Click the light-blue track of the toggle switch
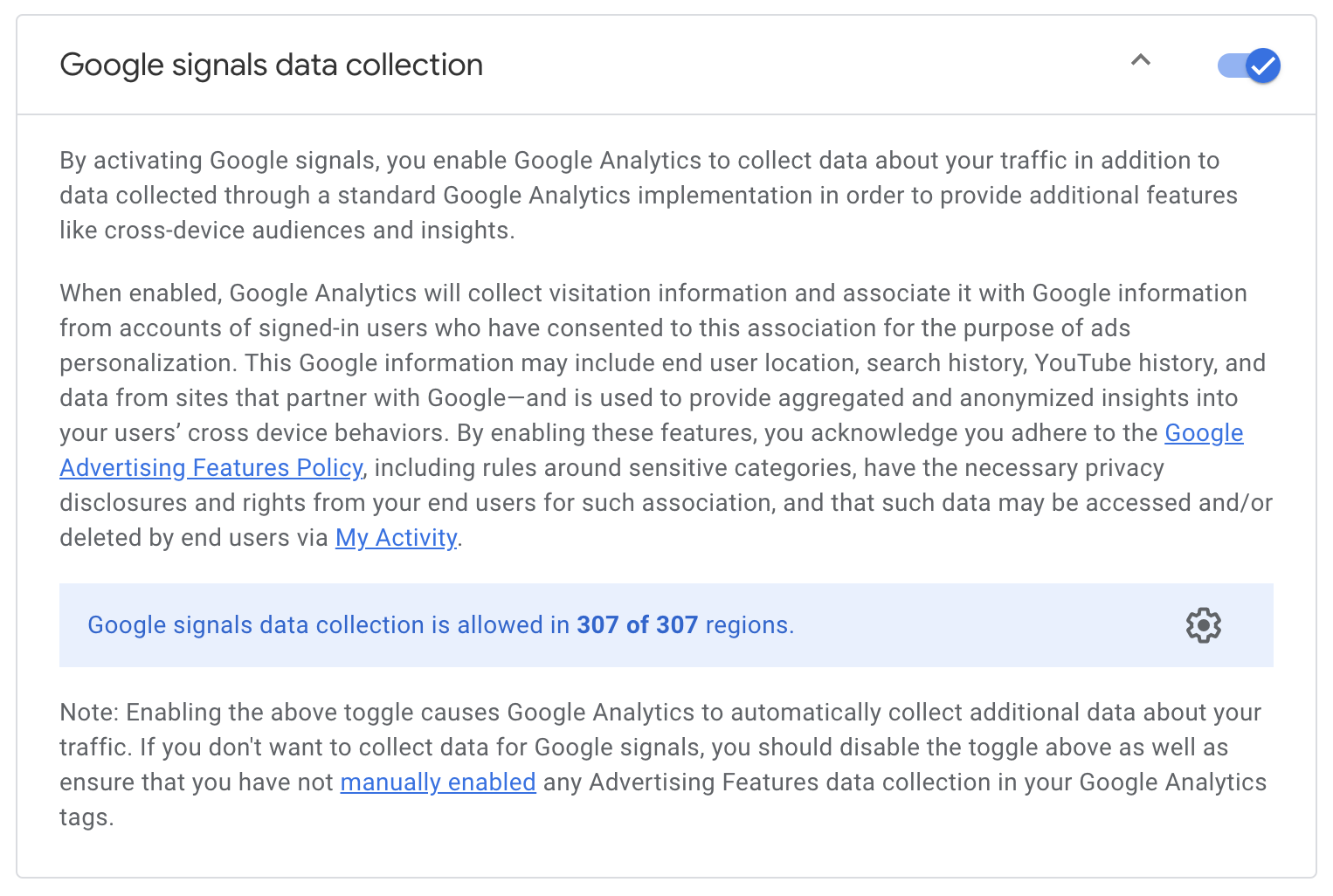This screenshot has width=1333, height=896. click(x=1231, y=65)
